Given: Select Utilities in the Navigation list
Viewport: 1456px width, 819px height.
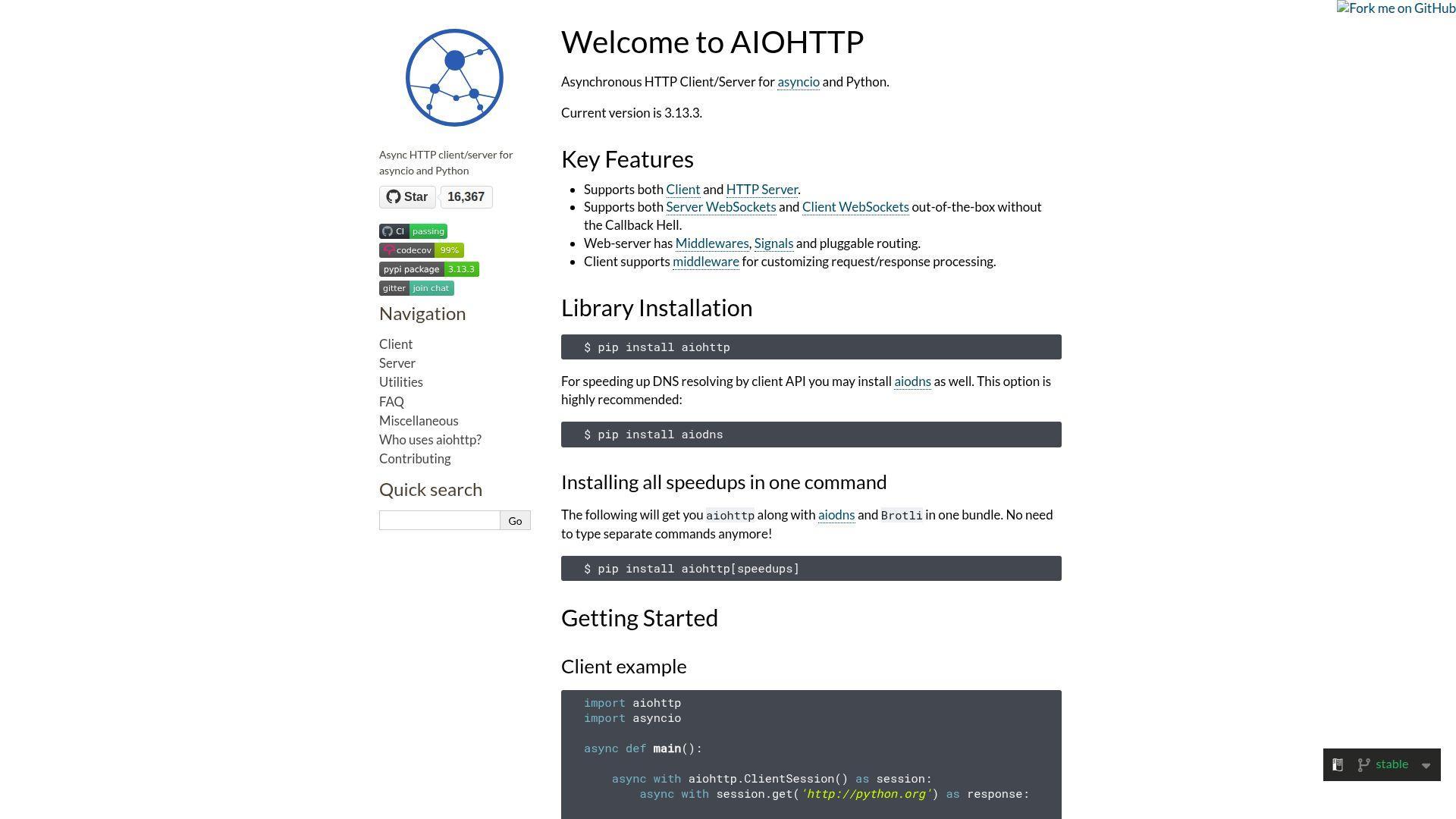Looking at the screenshot, I should tap(401, 382).
